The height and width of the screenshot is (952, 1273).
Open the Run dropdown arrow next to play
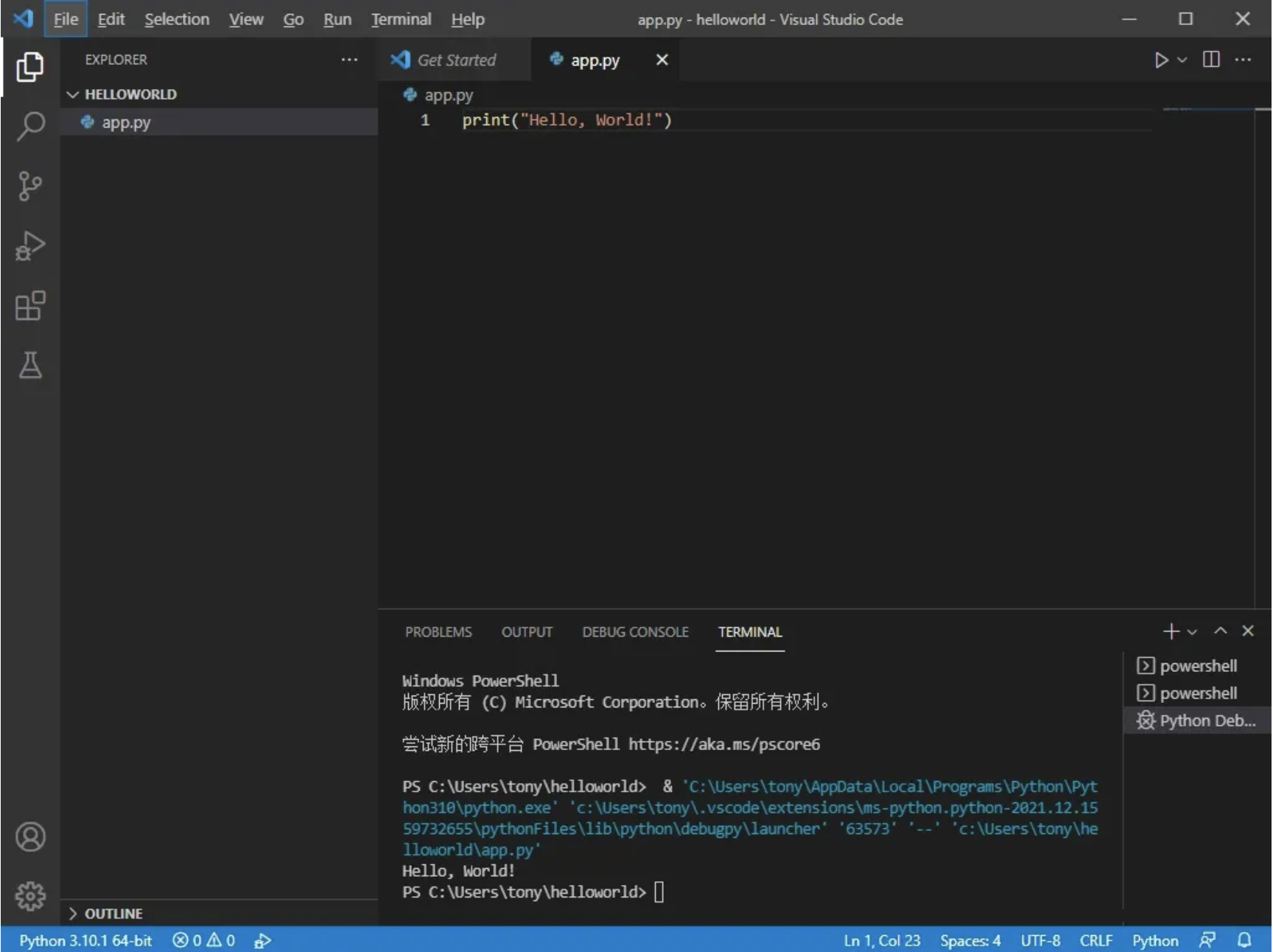click(1182, 60)
